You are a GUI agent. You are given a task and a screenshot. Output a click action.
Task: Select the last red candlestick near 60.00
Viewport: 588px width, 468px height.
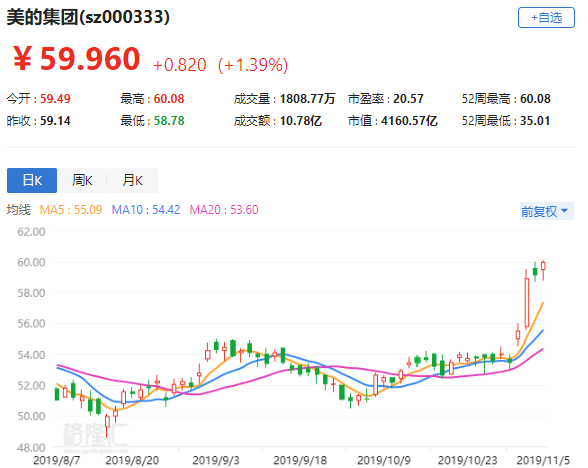click(543, 267)
